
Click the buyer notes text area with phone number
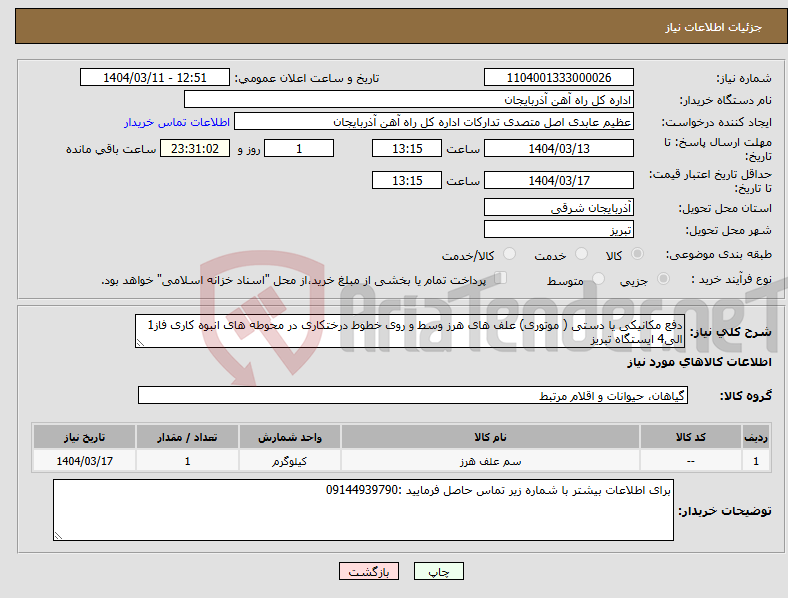tap(363, 510)
